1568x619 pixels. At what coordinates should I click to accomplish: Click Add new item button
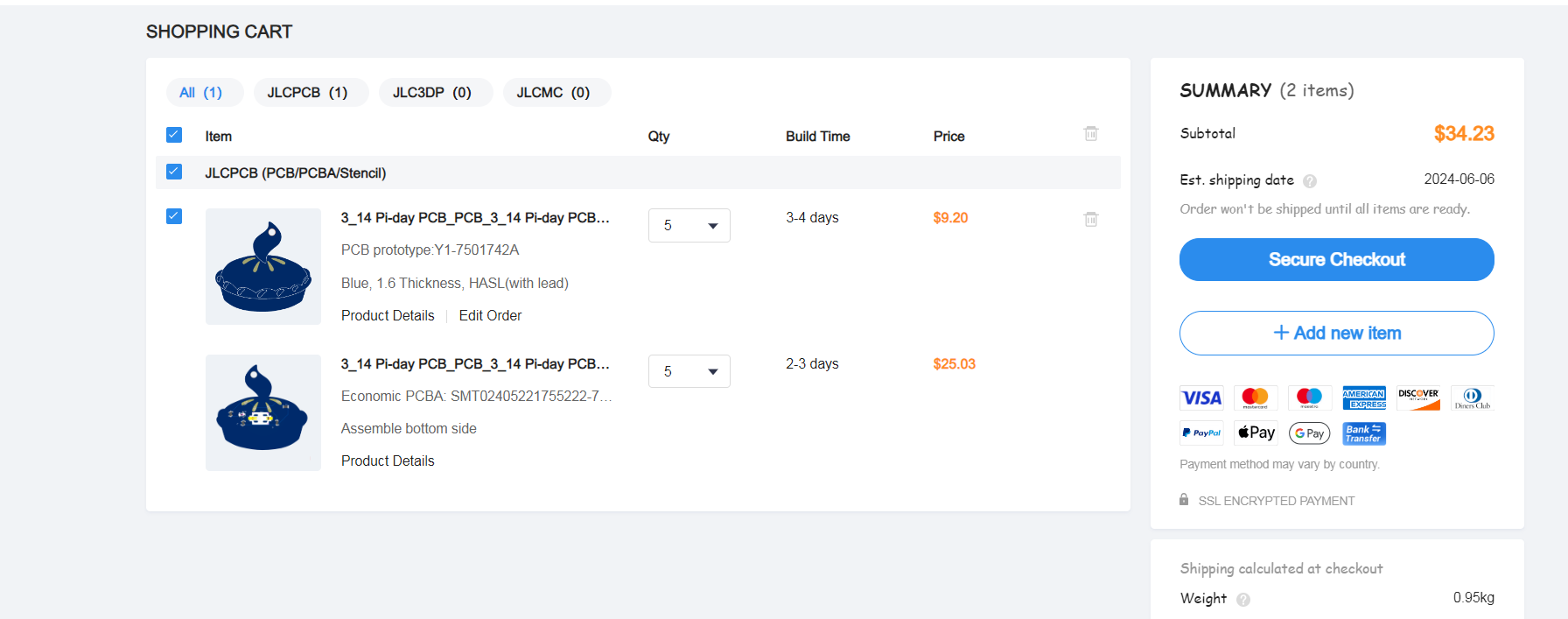[x=1337, y=333]
